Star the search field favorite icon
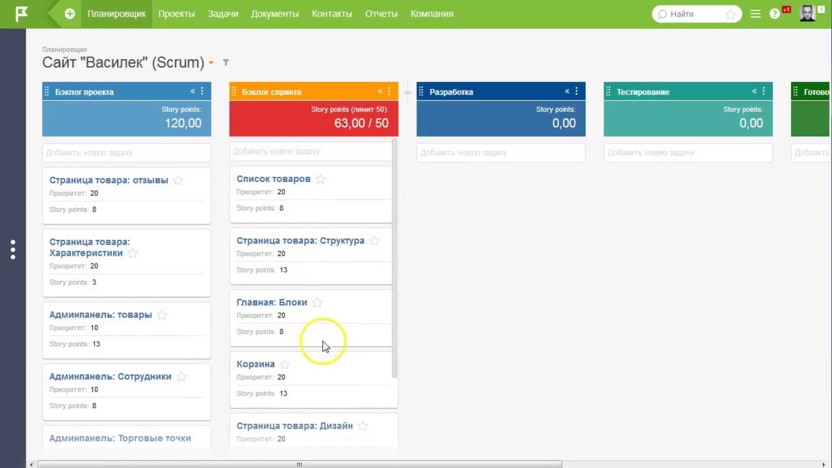The image size is (832, 468). click(731, 14)
